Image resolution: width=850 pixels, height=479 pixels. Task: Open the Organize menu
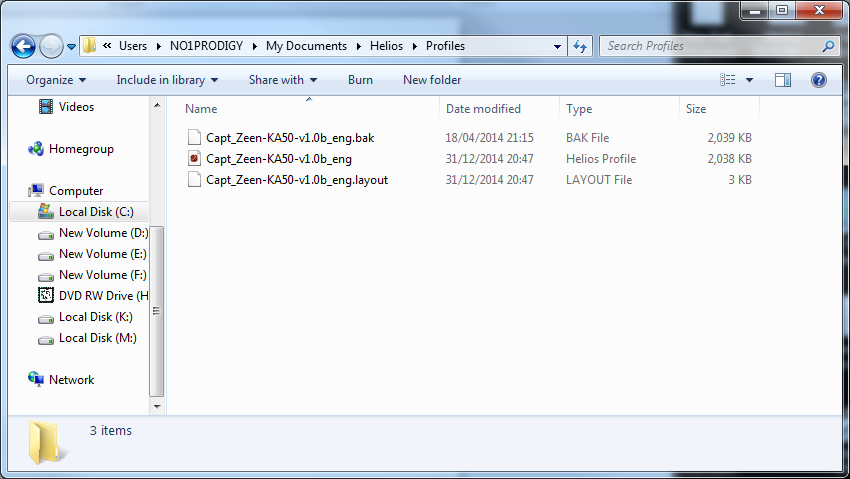click(56, 80)
